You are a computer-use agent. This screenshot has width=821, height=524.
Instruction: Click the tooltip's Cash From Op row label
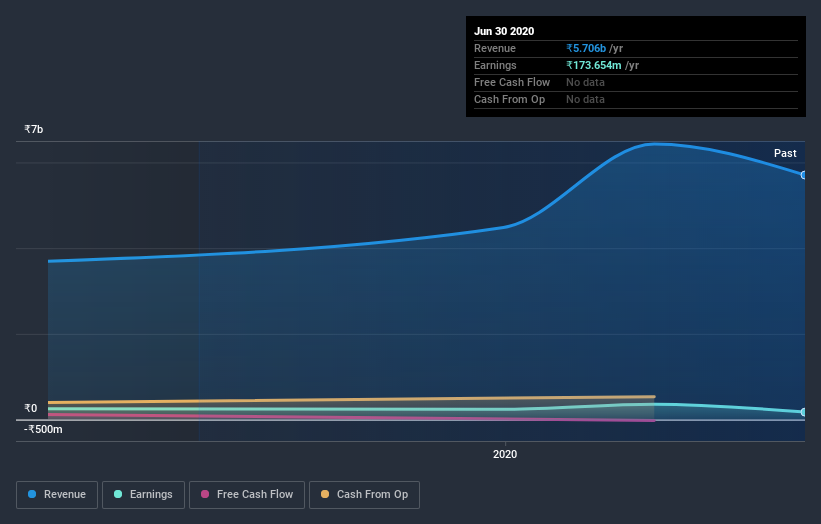coord(509,99)
